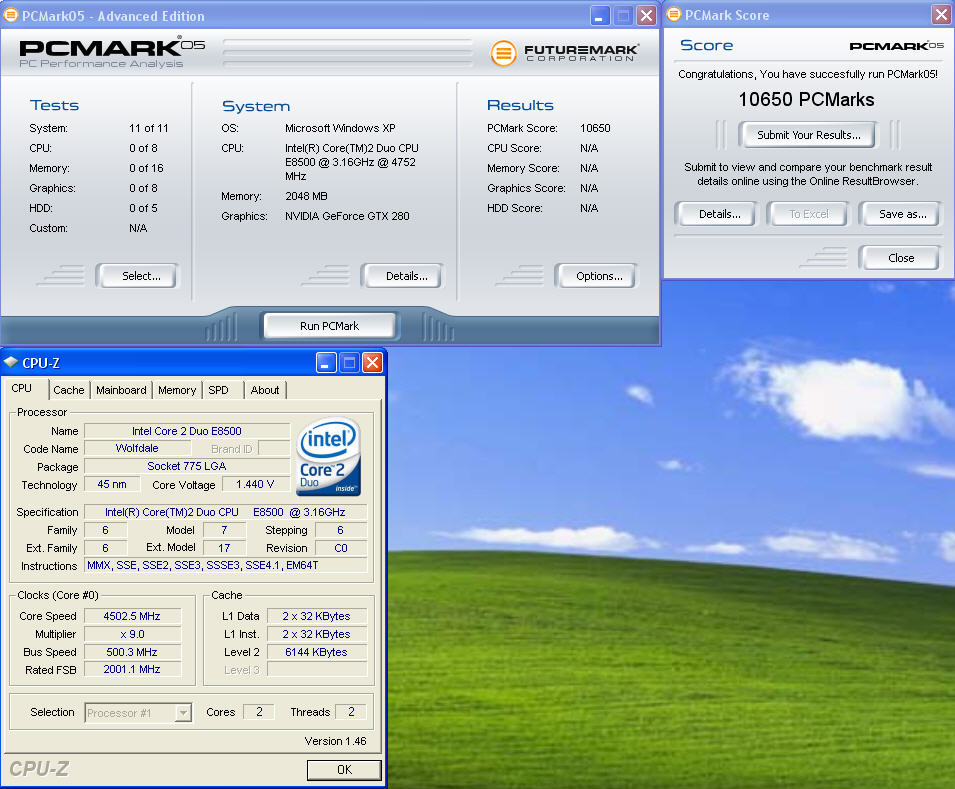Viewport: 955px width, 789px height.
Task: Open the About tab in CPU-Z
Action: coord(265,390)
